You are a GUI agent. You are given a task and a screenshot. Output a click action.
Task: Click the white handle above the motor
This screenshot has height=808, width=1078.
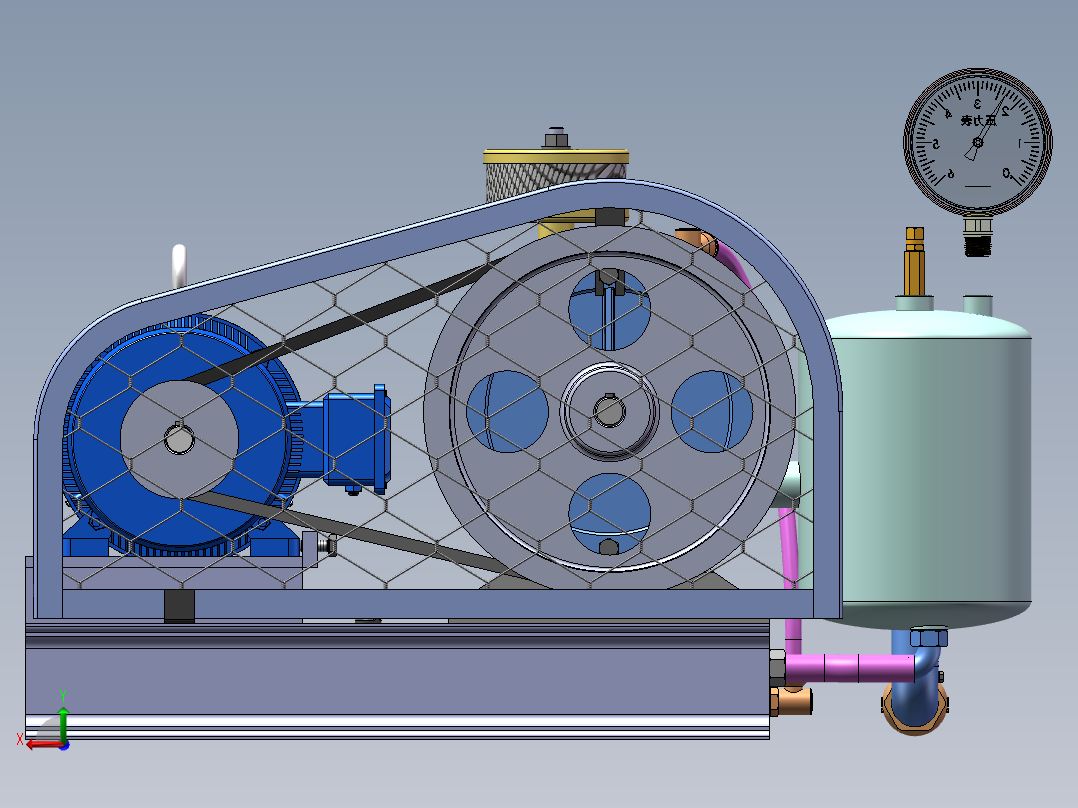(x=179, y=266)
